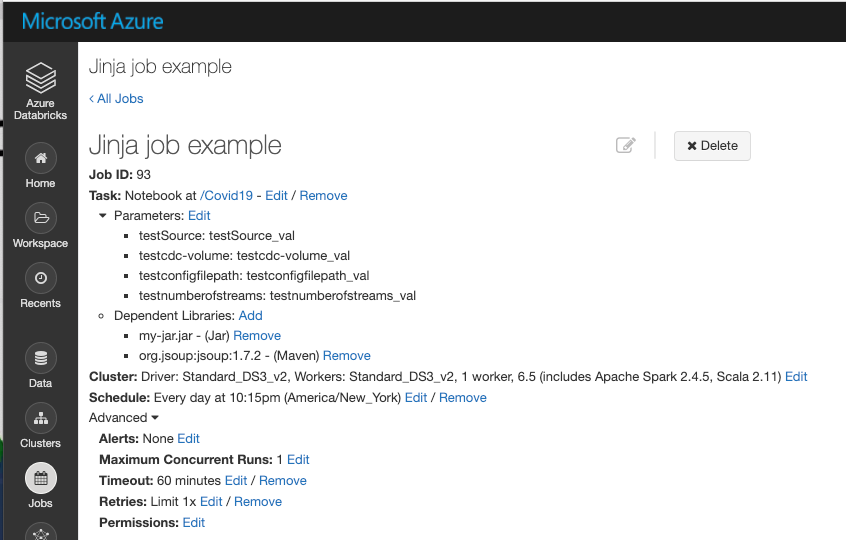Viewport: 846px width, 540px height.
Task: Click the pencil icon to rename job
Action: [x=626, y=145]
